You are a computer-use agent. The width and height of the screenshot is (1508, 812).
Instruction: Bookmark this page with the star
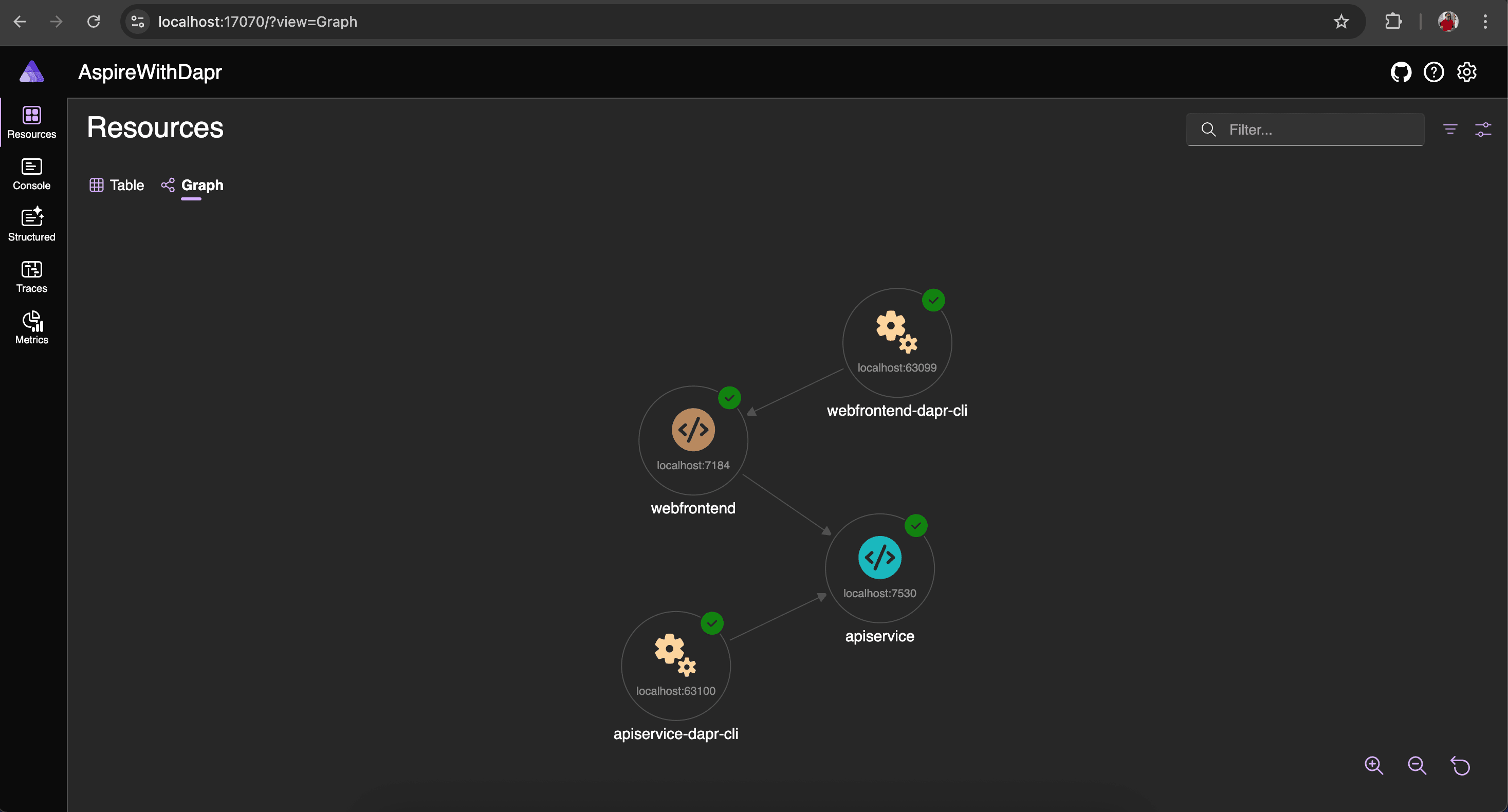pyautogui.click(x=1341, y=22)
